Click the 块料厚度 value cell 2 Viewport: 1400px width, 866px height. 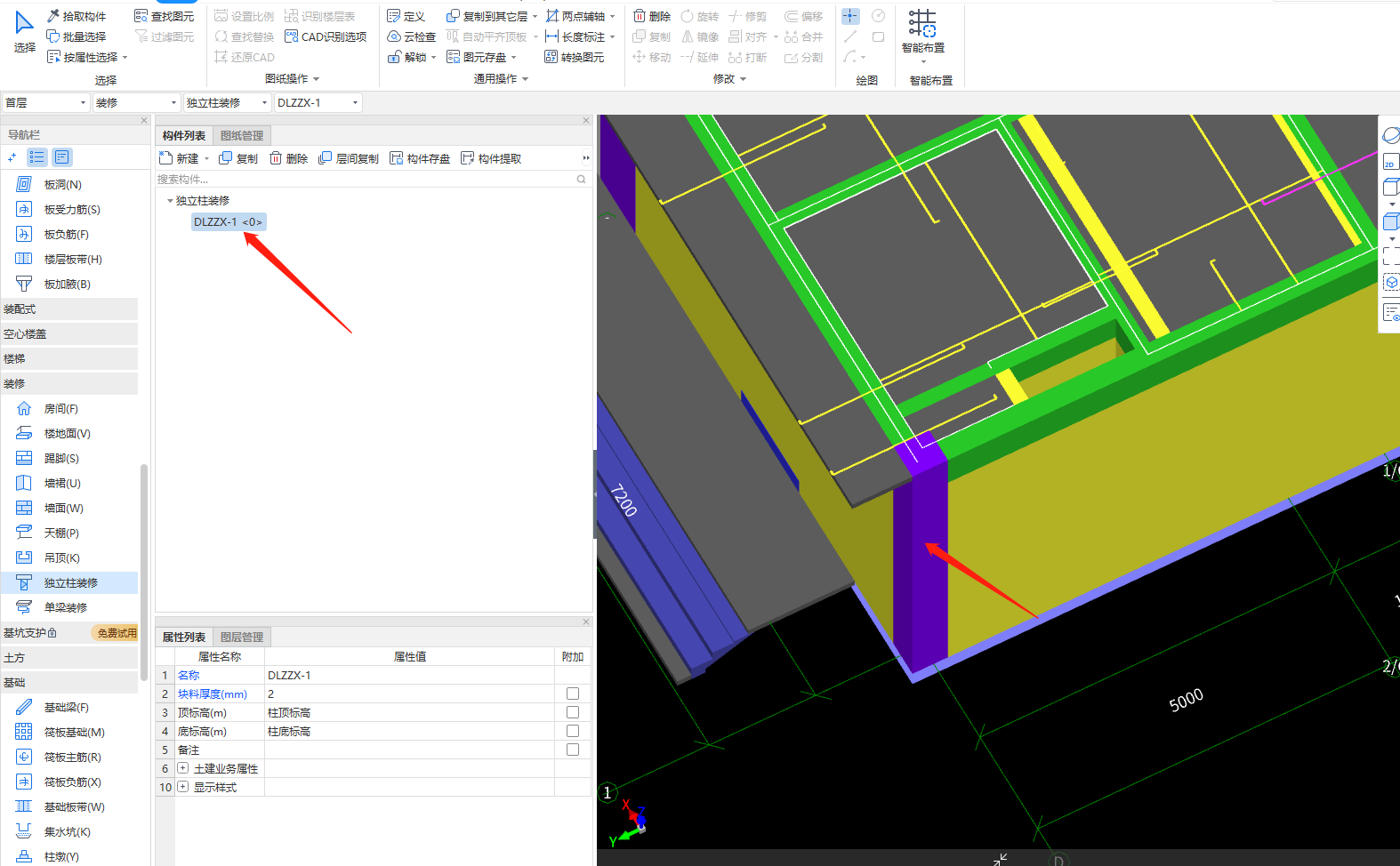[409, 694]
